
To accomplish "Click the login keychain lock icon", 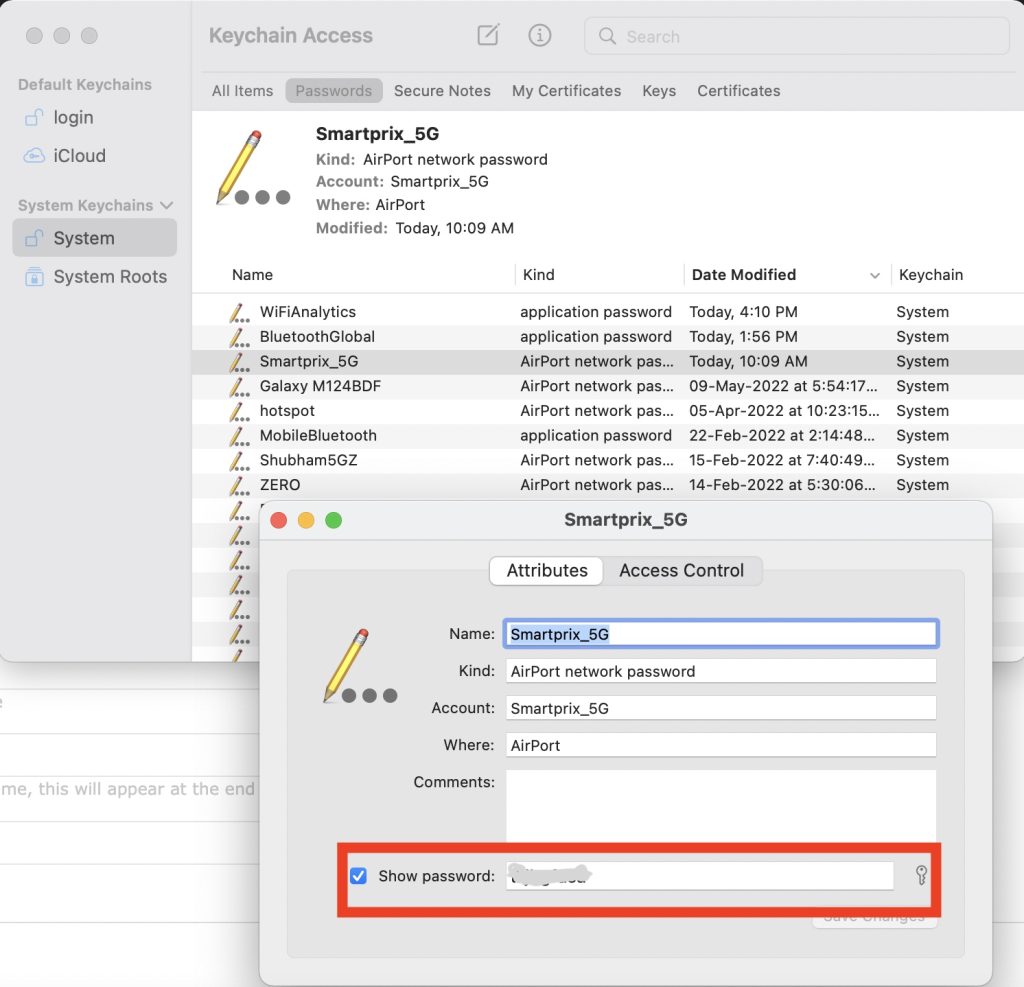I will click(x=34, y=118).
